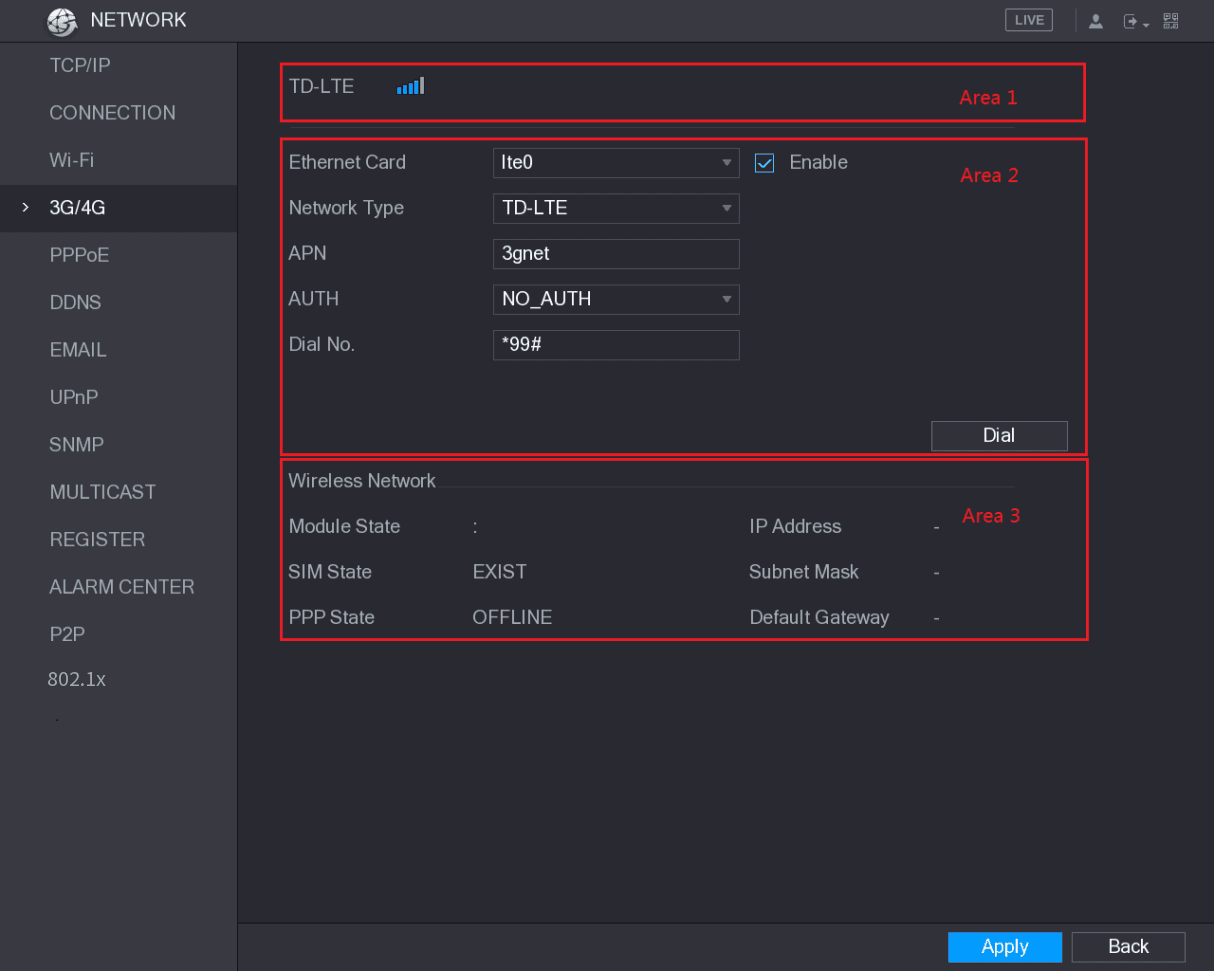Open the Ethernet Card lte0 dropdown
This screenshot has width=1214, height=971.
tap(616, 163)
